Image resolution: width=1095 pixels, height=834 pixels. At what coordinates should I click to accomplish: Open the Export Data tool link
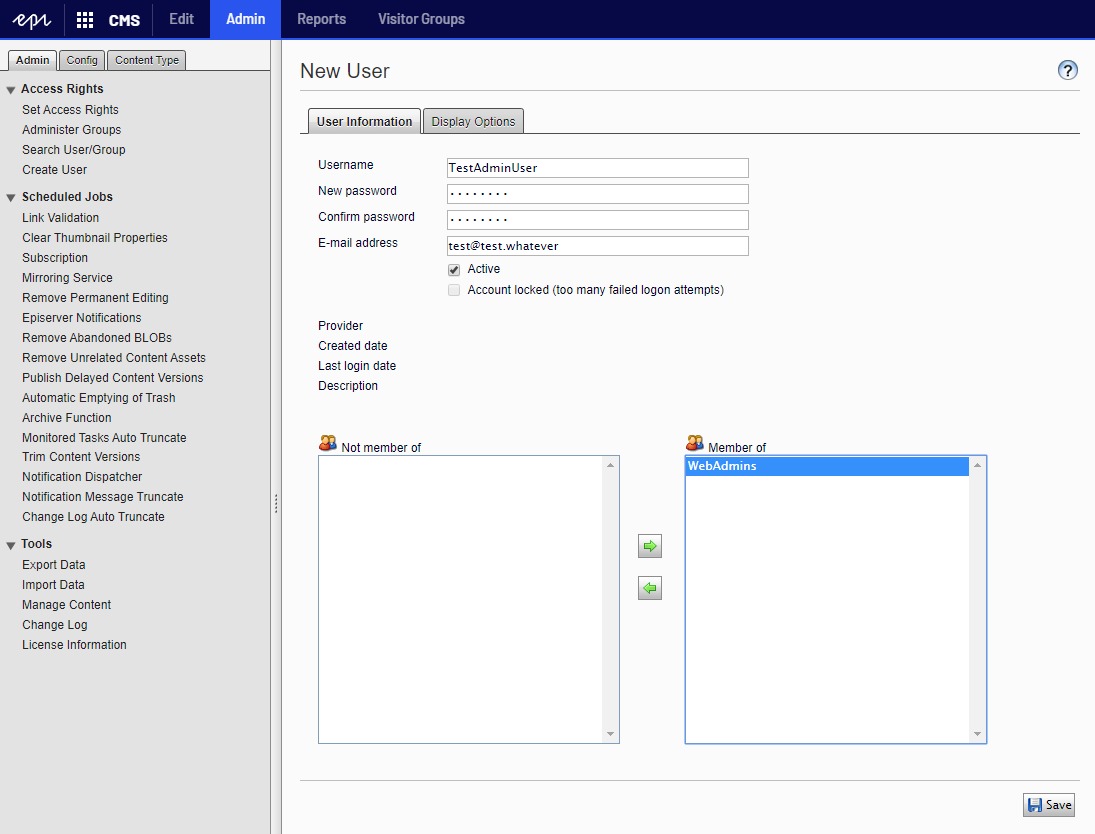[53, 565]
